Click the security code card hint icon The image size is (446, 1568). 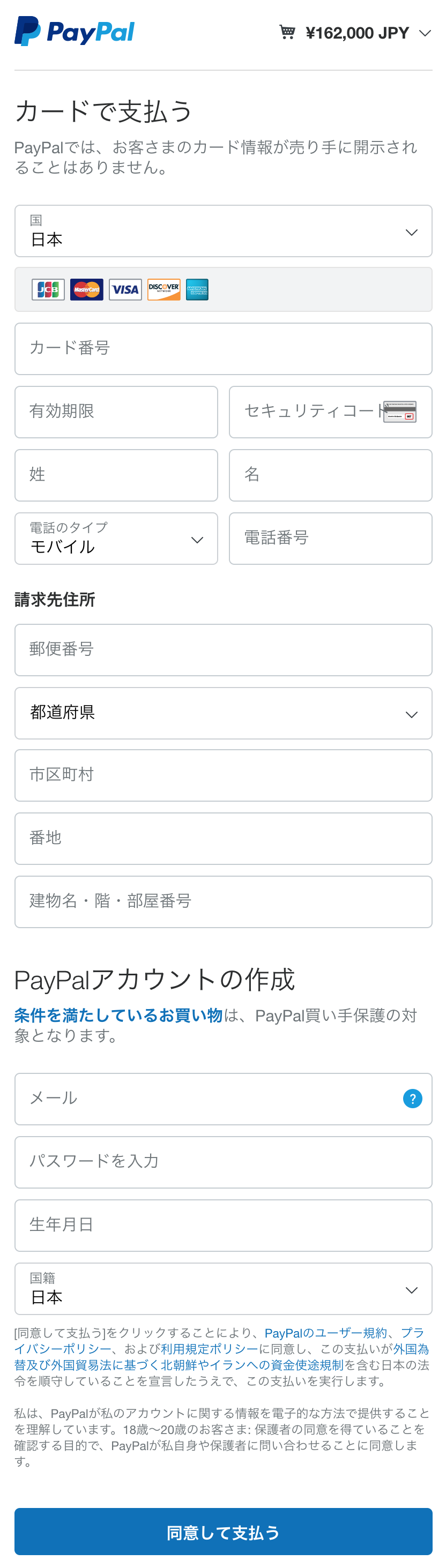[400, 412]
